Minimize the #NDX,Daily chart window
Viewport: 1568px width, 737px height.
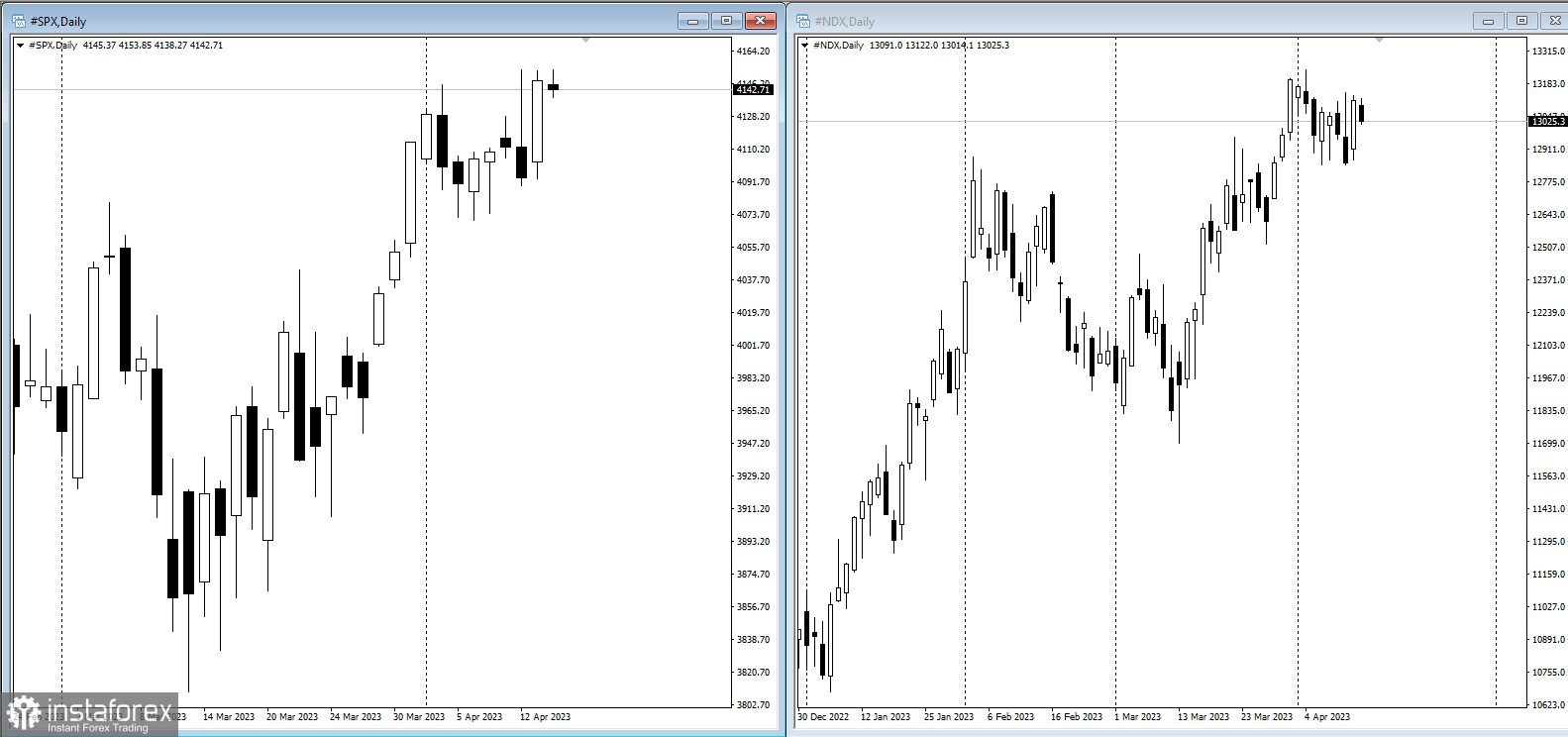pyautogui.click(x=1488, y=21)
